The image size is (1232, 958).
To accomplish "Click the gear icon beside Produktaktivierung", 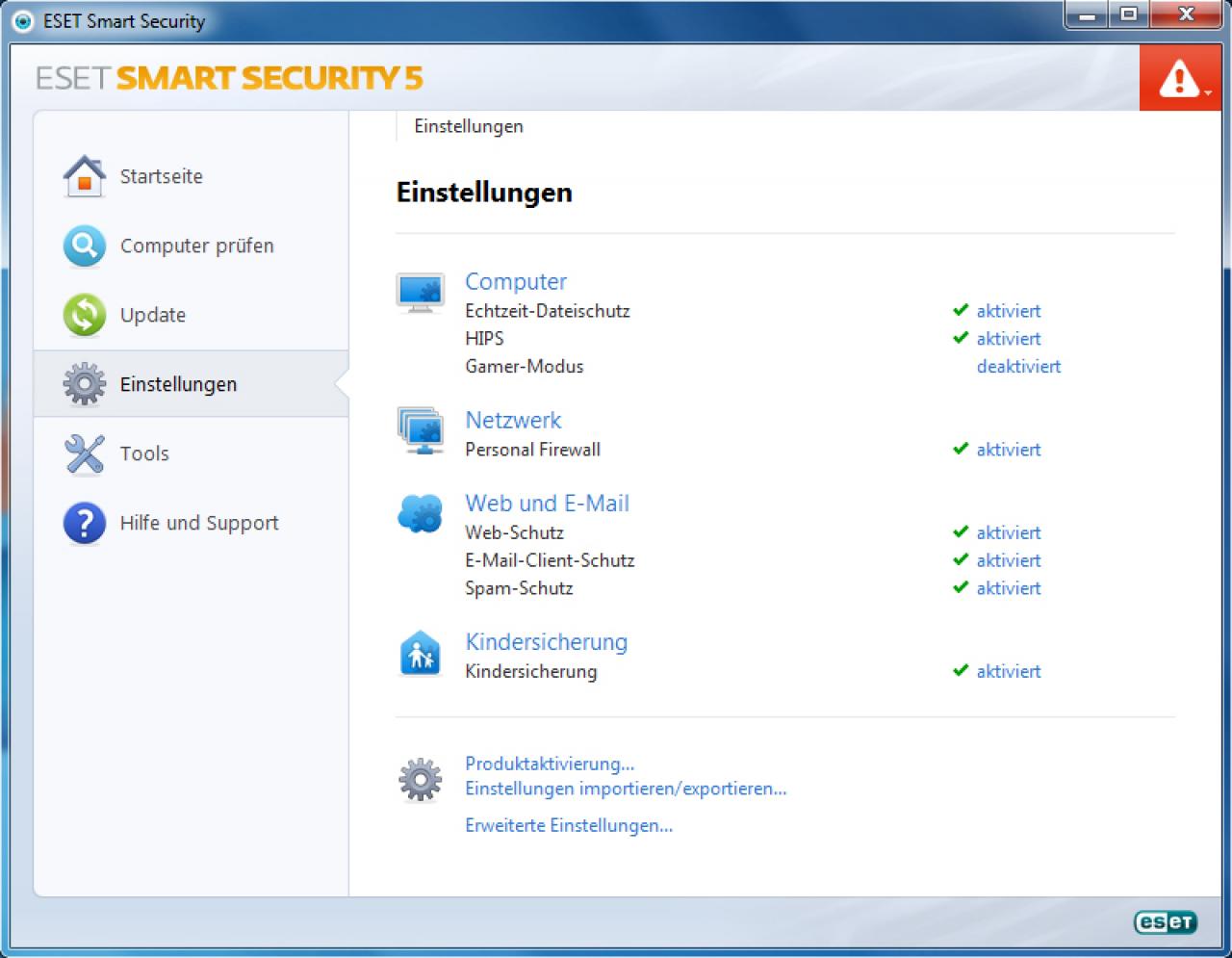I will tap(421, 780).
